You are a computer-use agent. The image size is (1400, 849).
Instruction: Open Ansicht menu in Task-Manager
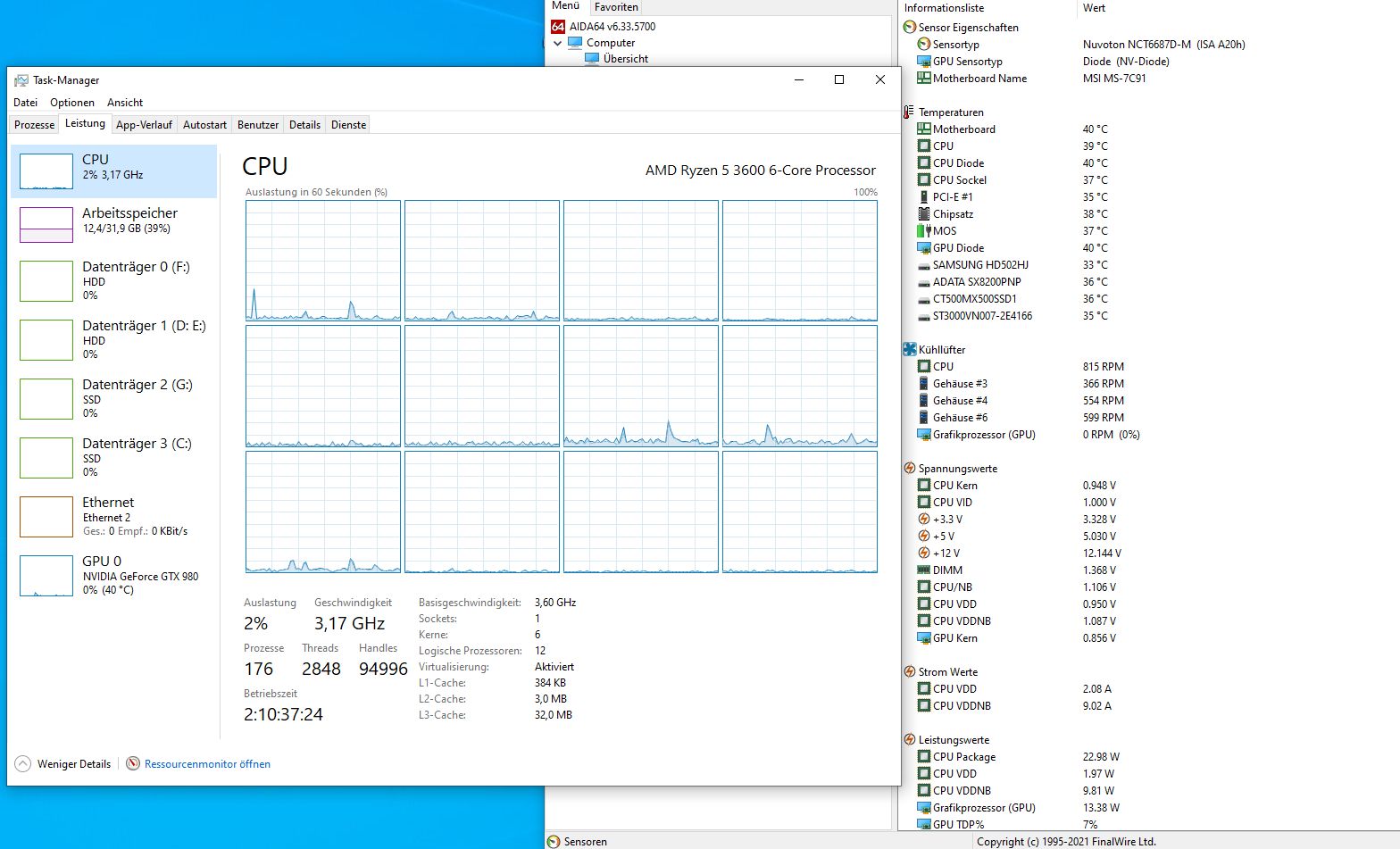point(125,103)
